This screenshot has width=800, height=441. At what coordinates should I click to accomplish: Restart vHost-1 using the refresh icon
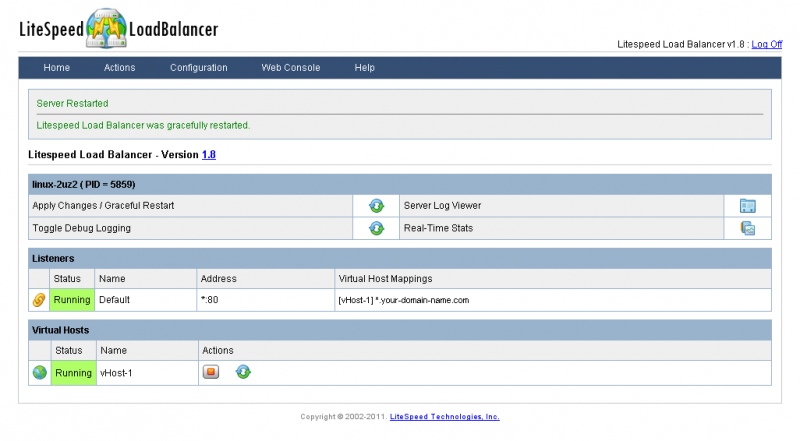click(x=243, y=372)
